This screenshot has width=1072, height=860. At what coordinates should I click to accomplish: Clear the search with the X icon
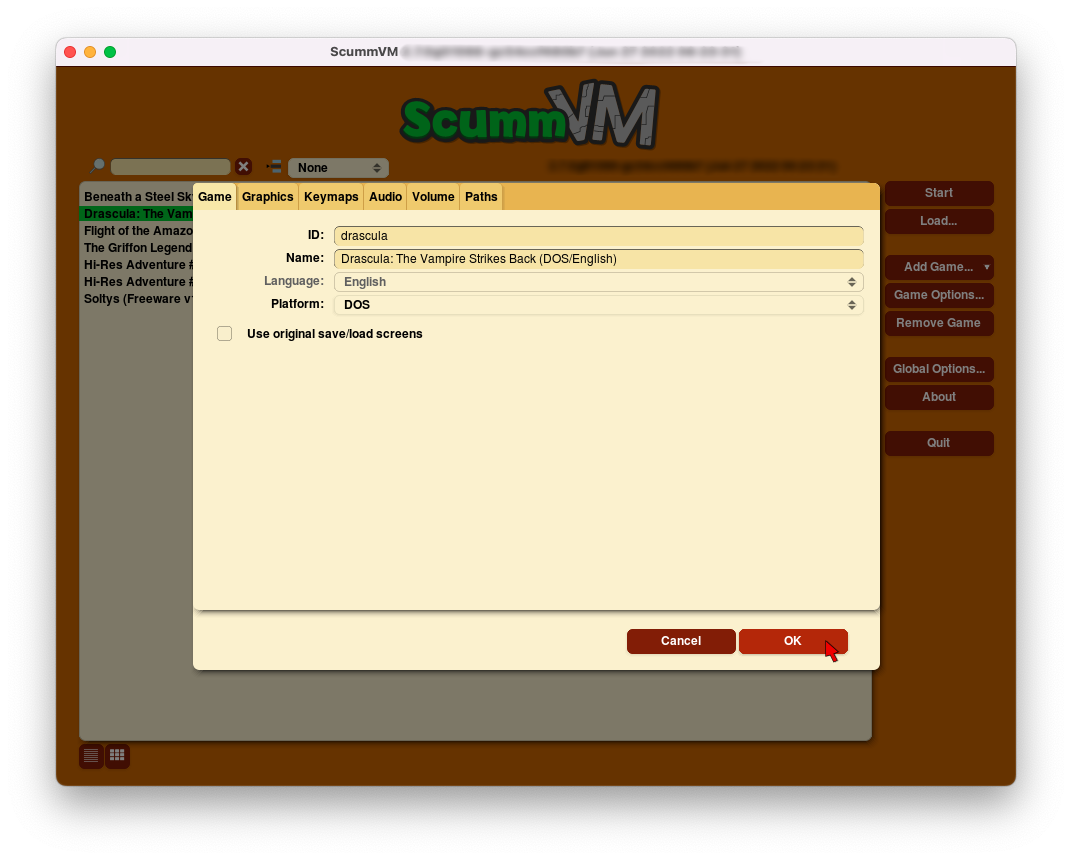pyautogui.click(x=243, y=167)
